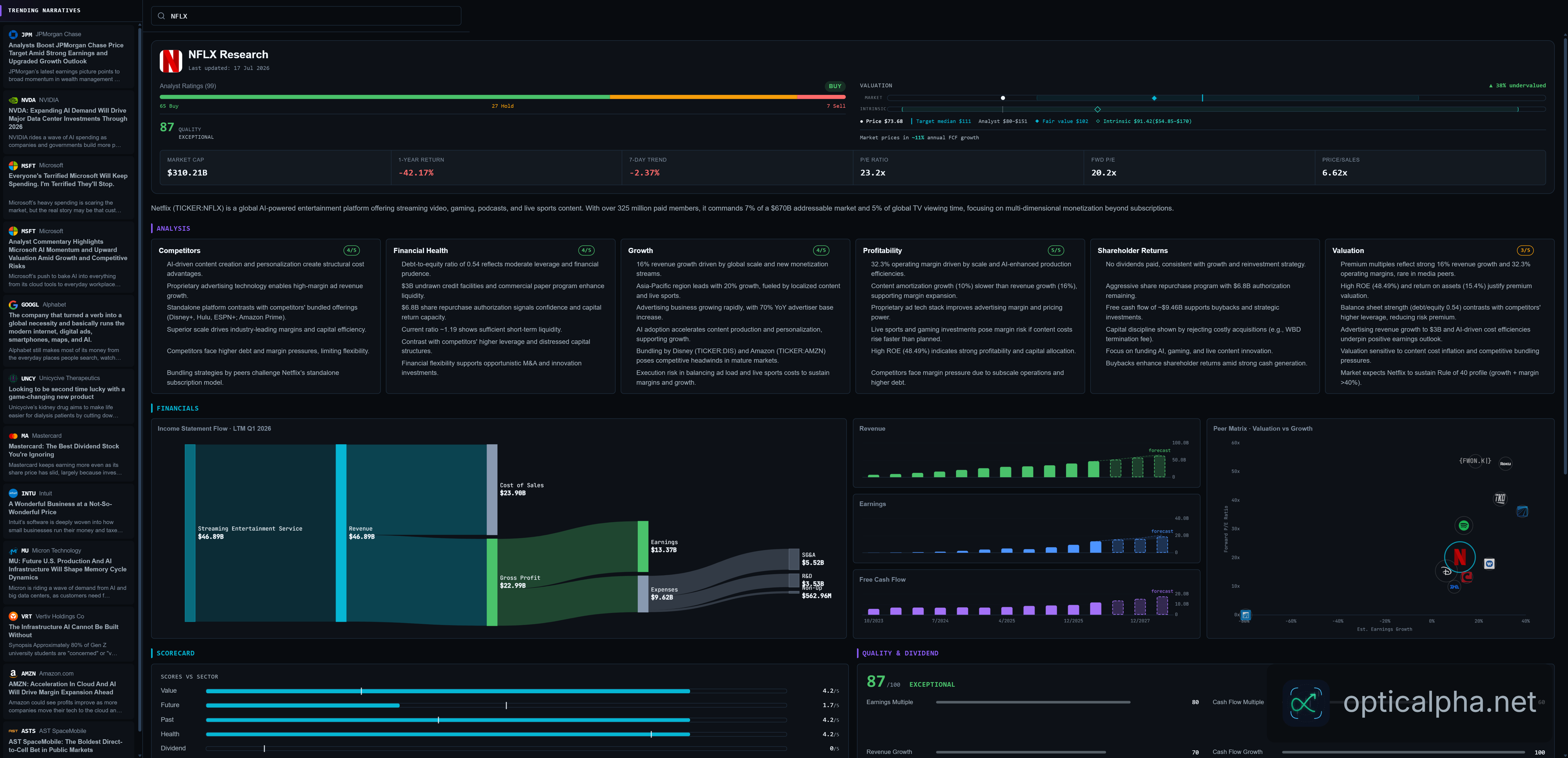Image resolution: width=1568 pixels, height=758 pixels.
Task: Click the Unicycive Therapeutics logo icon
Action: (13, 378)
